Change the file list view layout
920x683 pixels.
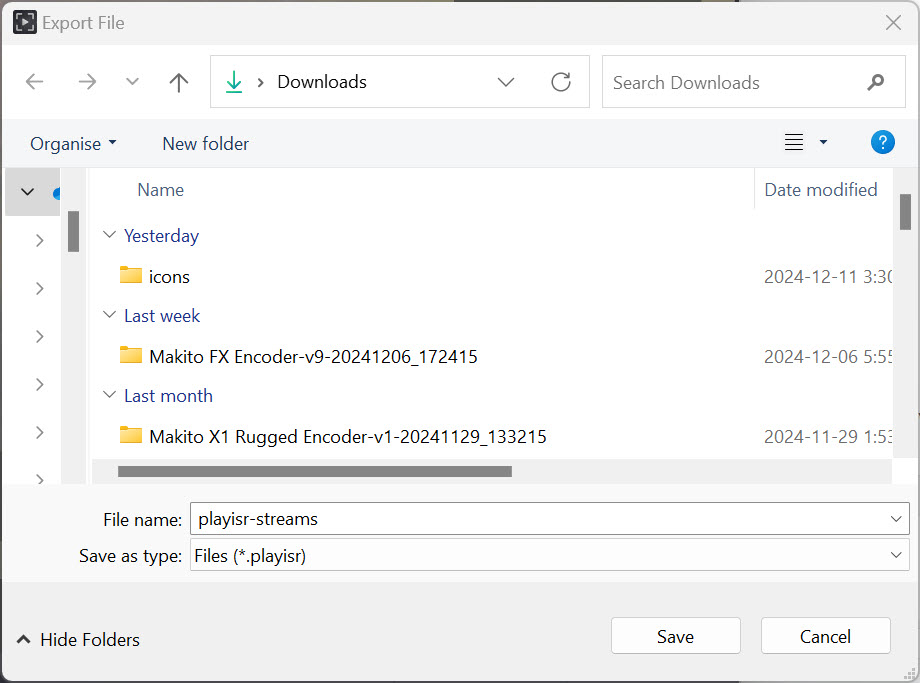pyautogui.click(x=794, y=143)
